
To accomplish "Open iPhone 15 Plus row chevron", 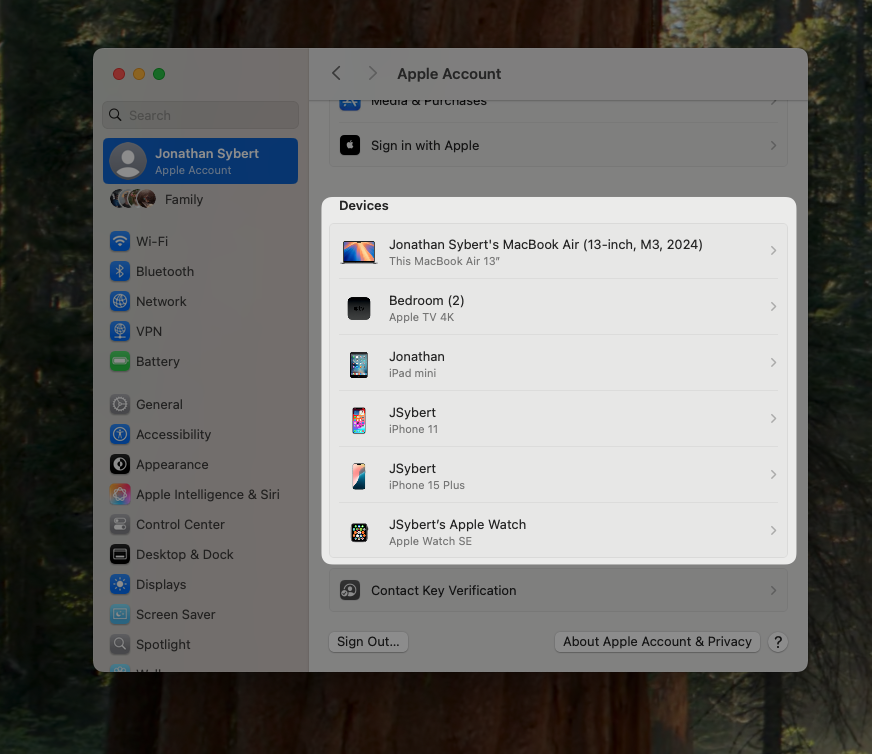I will pyautogui.click(x=773, y=475).
